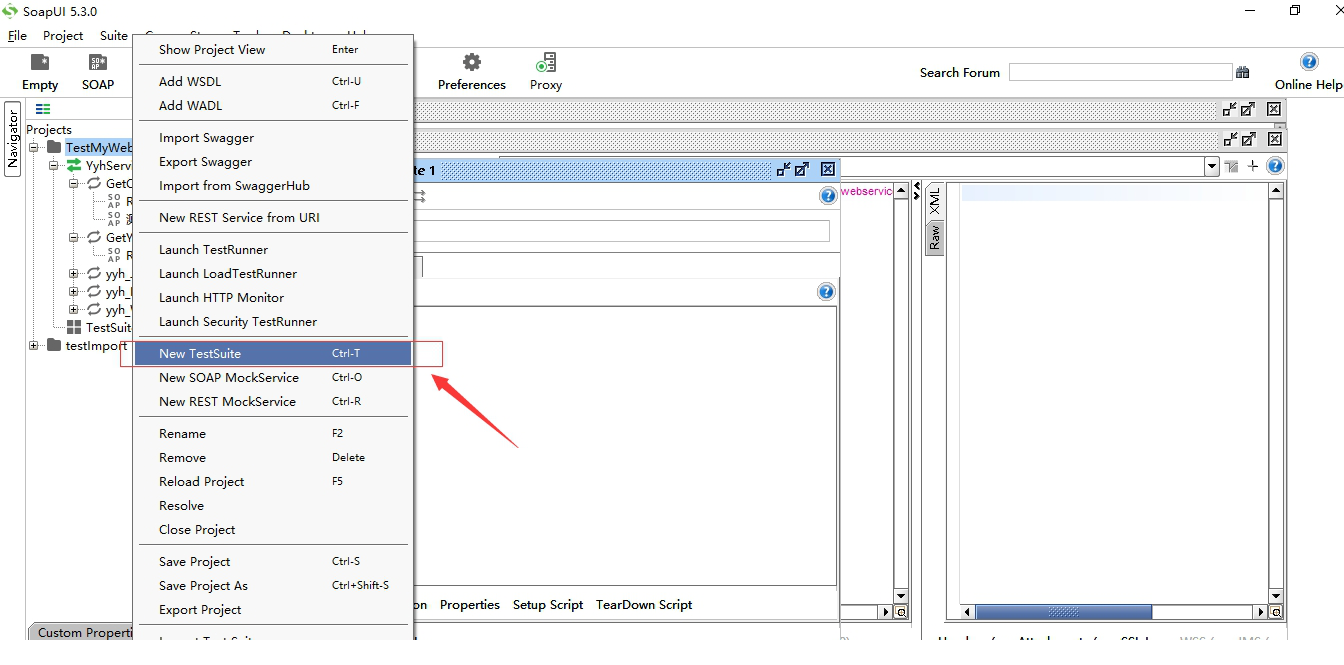1344x665 pixels.
Task: Collapse the YyhServ interface node
Action: point(53,165)
